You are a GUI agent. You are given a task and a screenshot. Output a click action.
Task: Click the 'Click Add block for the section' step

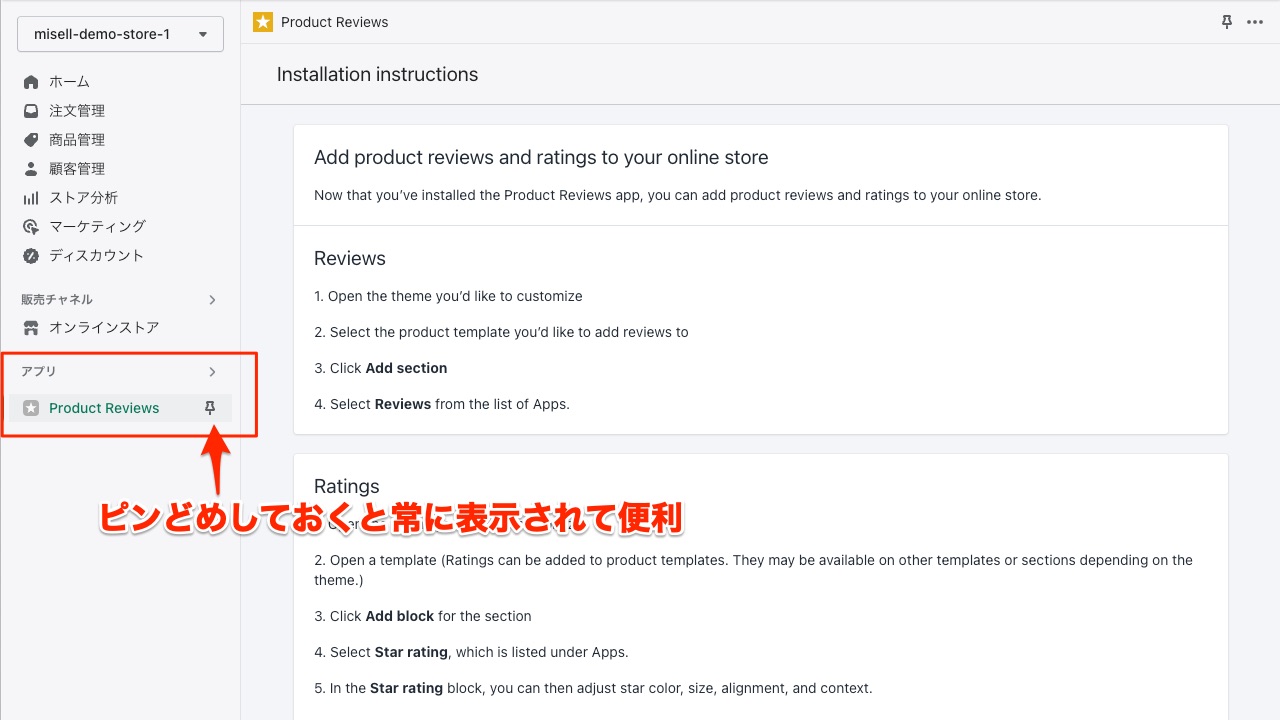(422, 616)
